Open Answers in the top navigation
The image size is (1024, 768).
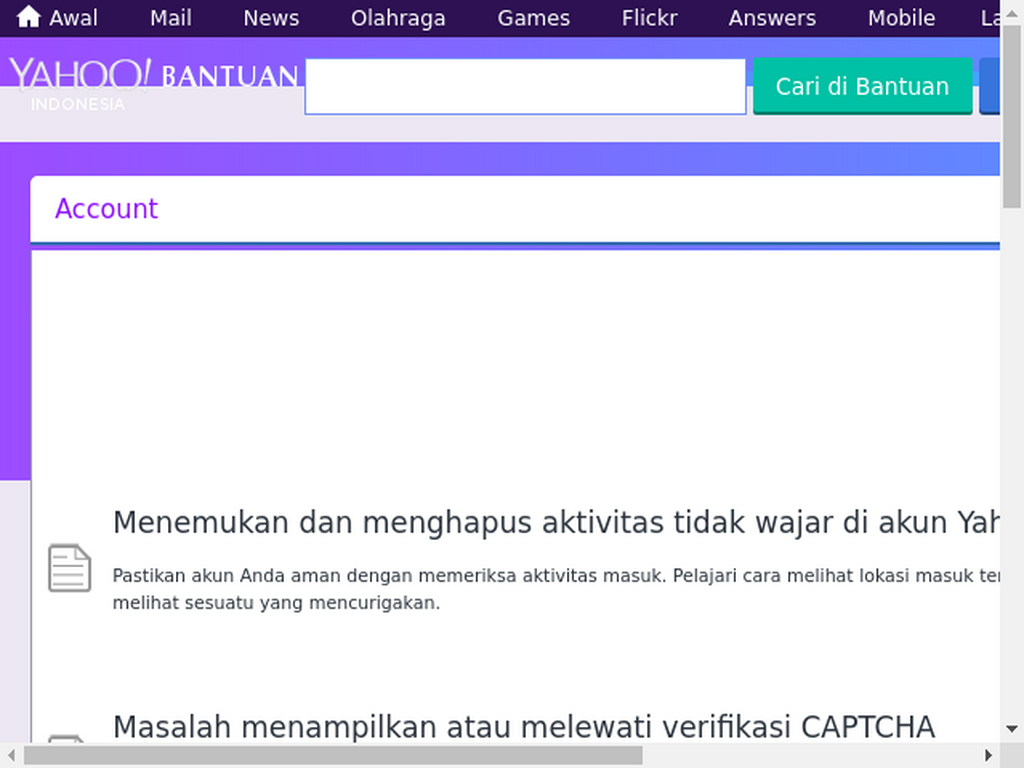[x=773, y=18]
